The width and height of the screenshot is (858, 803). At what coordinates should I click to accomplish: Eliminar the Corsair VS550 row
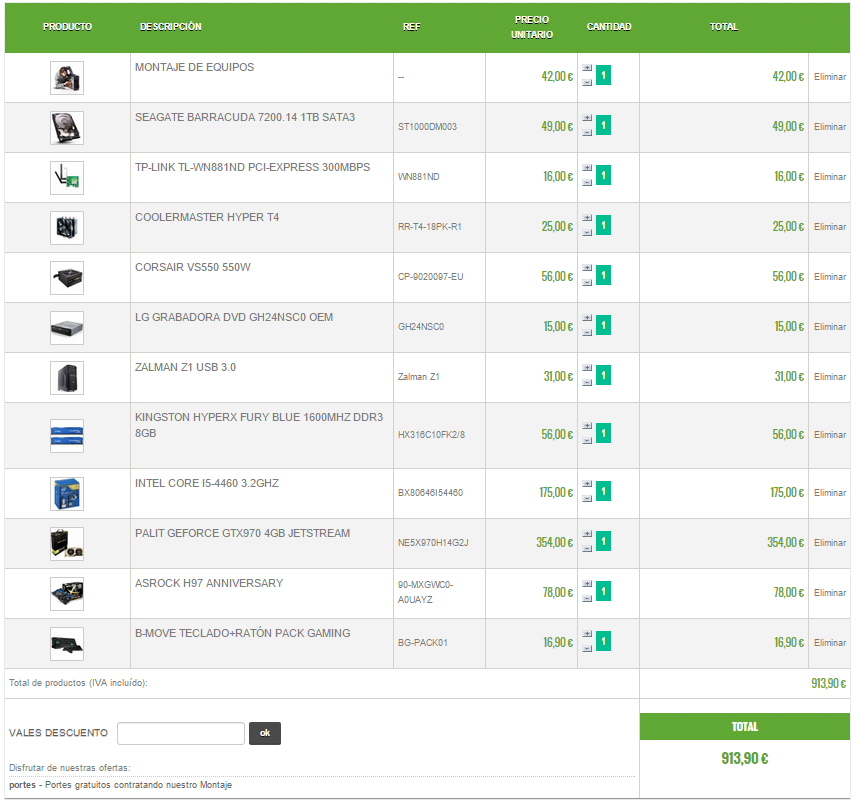(x=830, y=276)
